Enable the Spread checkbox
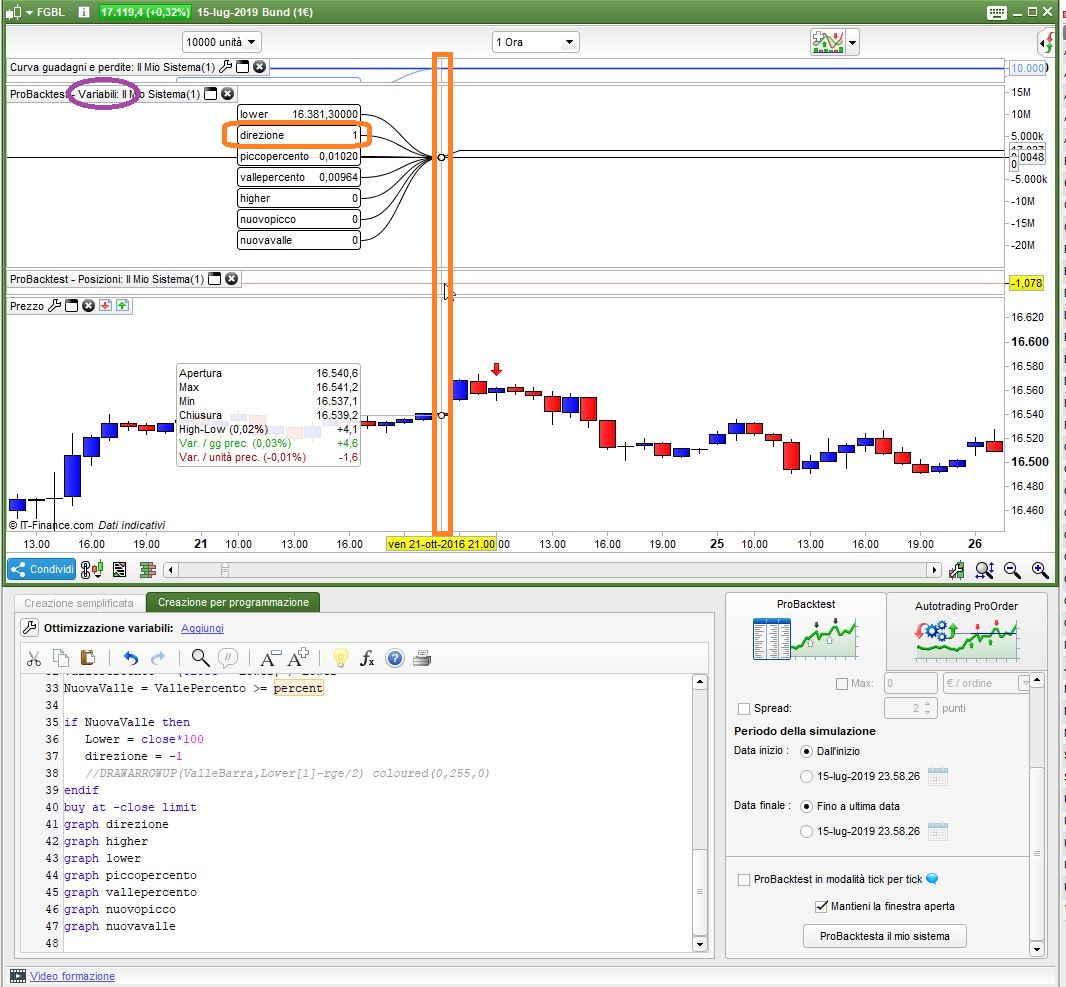The width and height of the screenshot is (1066, 987). 743,708
